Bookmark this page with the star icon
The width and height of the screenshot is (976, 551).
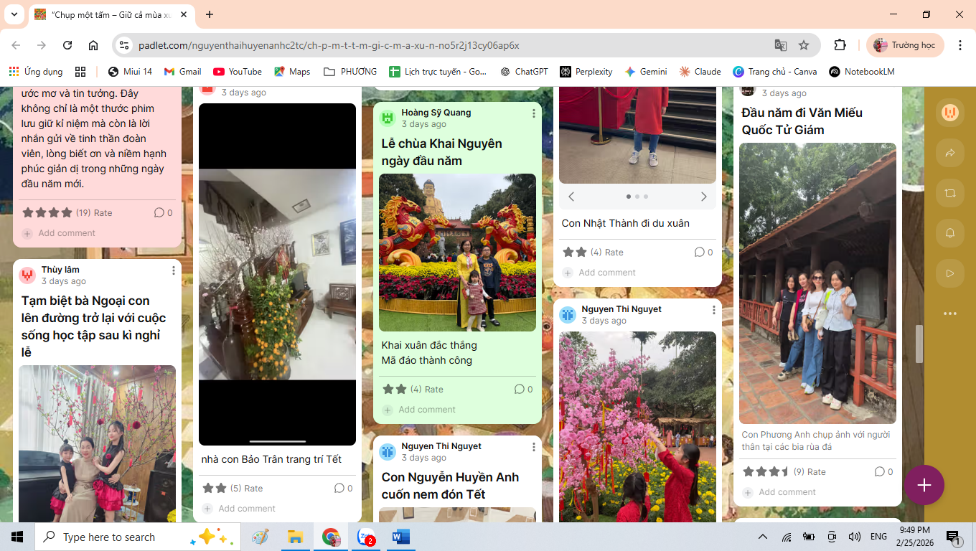[x=804, y=45]
